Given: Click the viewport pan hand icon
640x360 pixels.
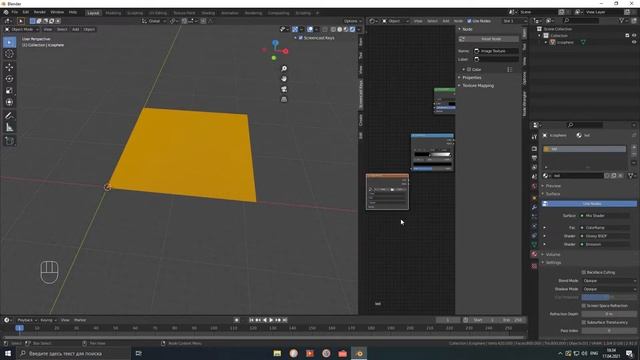Looking at the screenshot, I should pyautogui.click(x=284, y=79).
